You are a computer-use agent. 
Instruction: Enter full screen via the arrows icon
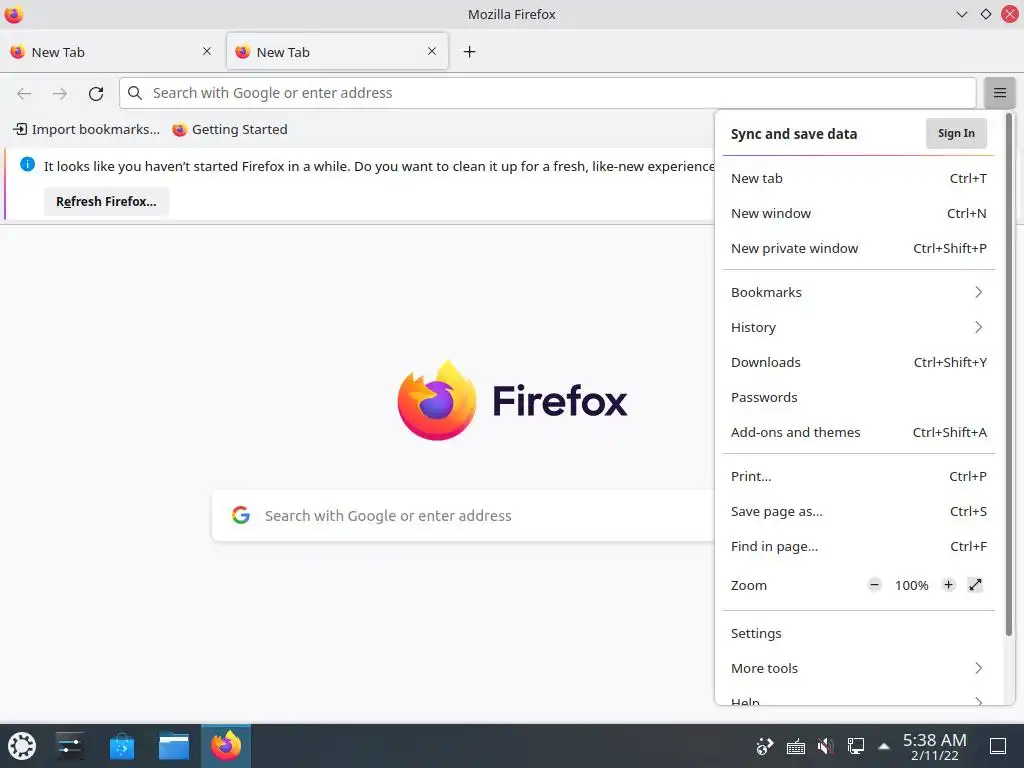[975, 584]
